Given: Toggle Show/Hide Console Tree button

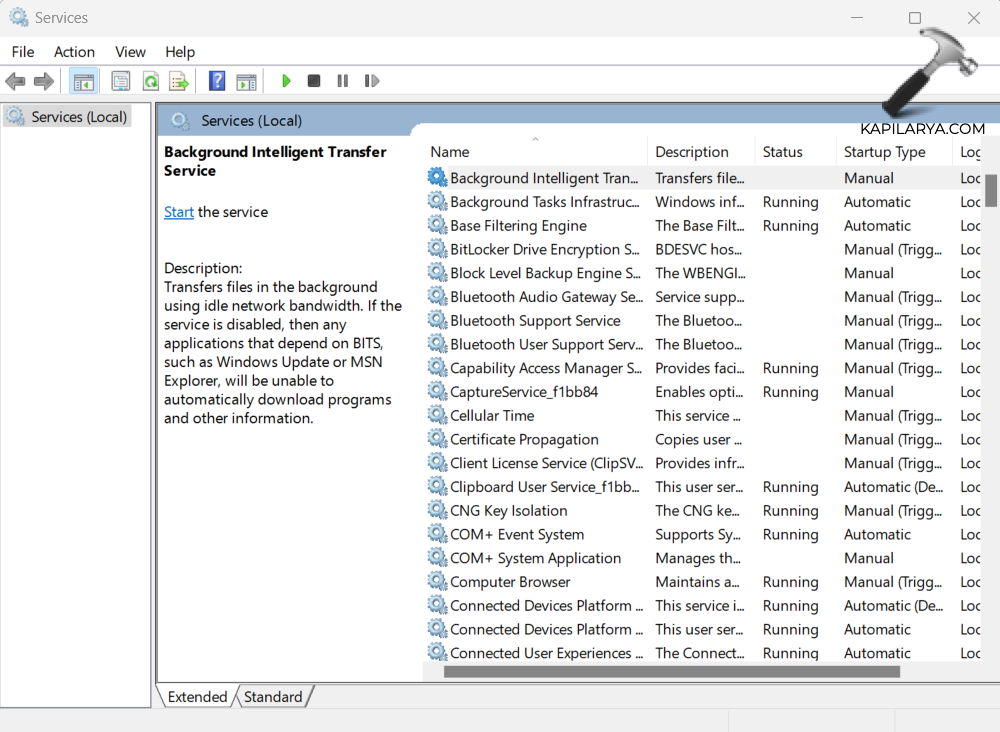Looking at the screenshot, I should (x=84, y=81).
